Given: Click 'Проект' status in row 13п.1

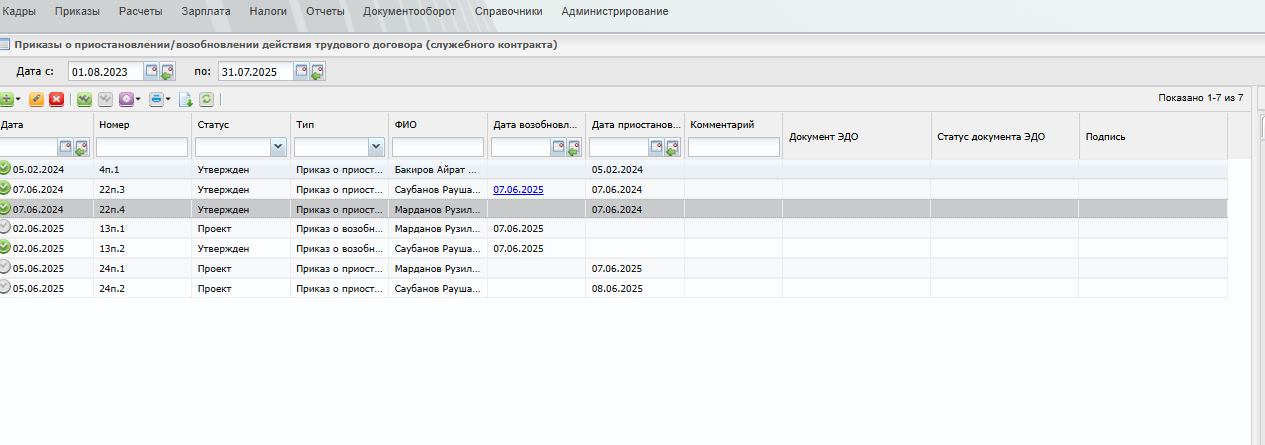Looking at the screenshot, I should (x=214, y=229).
